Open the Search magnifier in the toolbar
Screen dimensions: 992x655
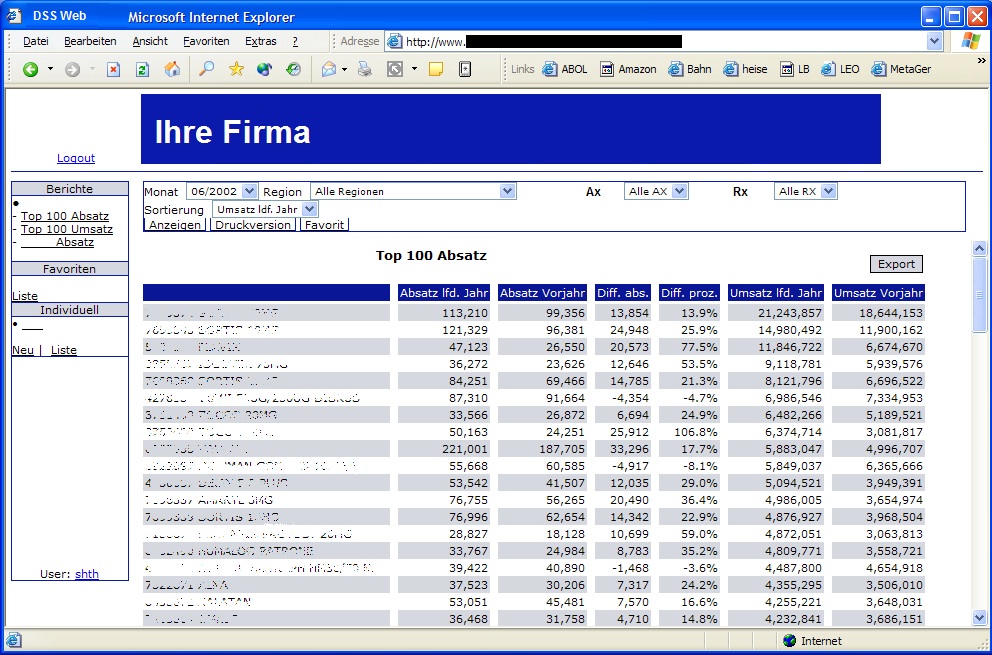(206, 69)
